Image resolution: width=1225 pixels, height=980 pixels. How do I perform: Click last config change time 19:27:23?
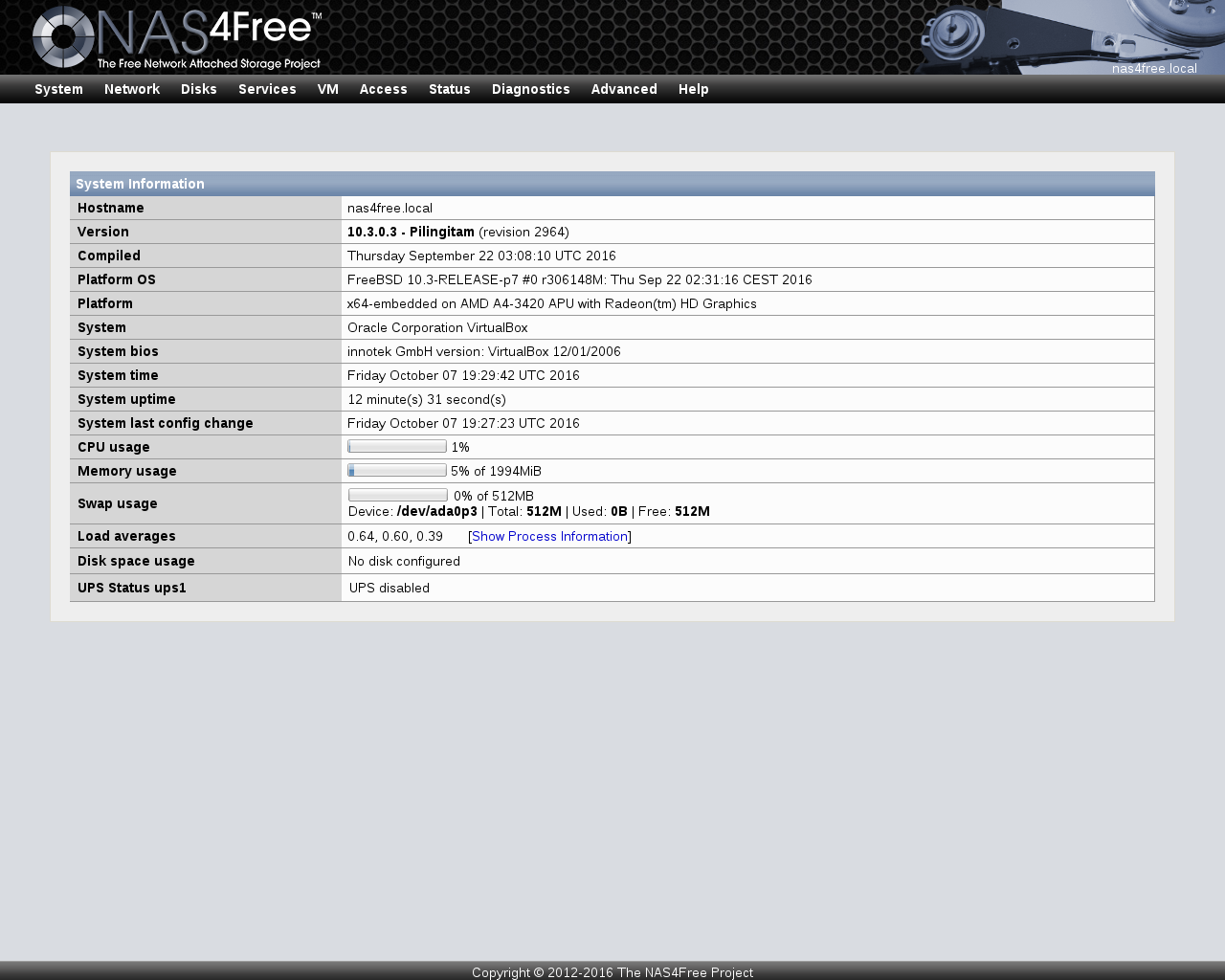(x=463, y=423)
